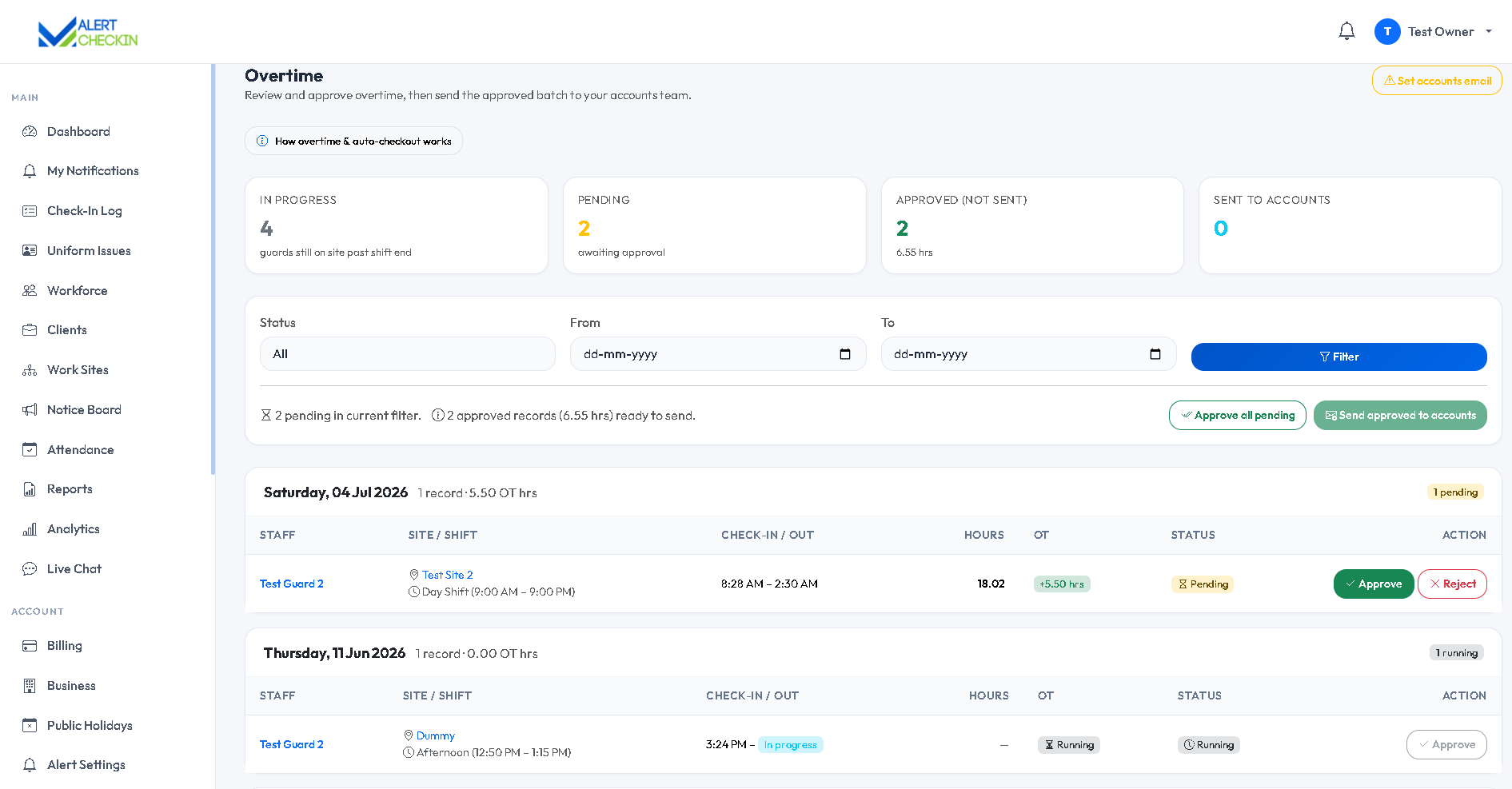Screen dimensions: 1512x789
Task: Click the Reports sidebar icon
Action: [x=30, y=489]
